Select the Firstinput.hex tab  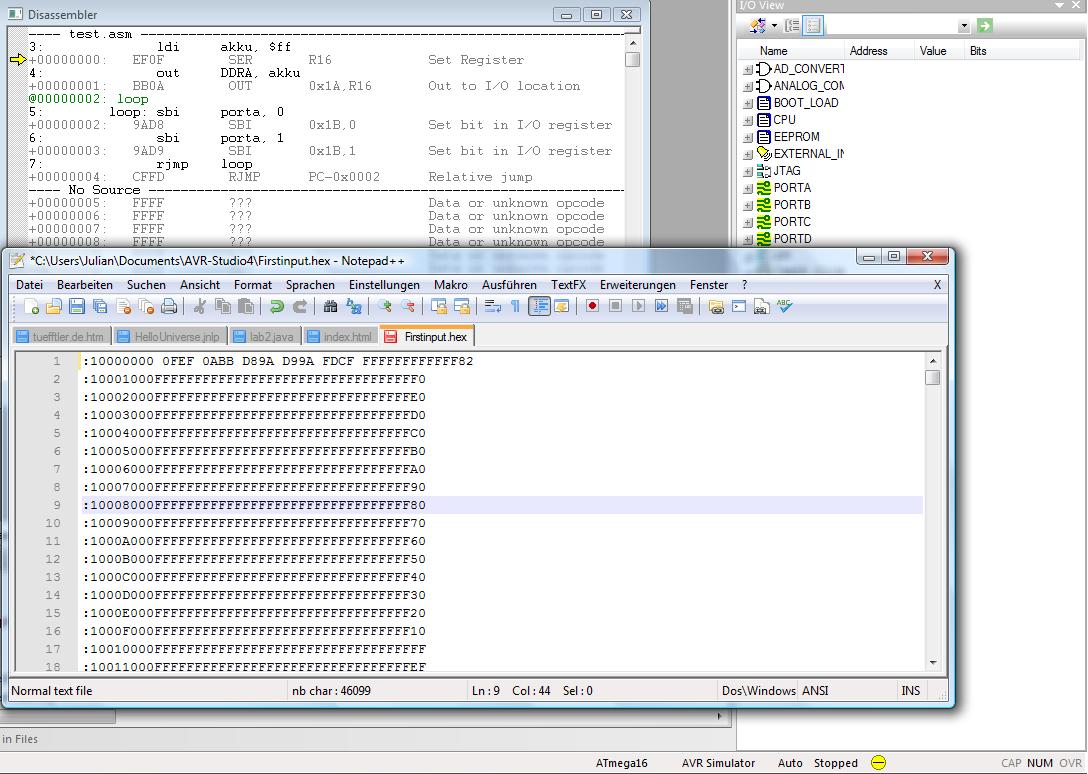(427, 337)
